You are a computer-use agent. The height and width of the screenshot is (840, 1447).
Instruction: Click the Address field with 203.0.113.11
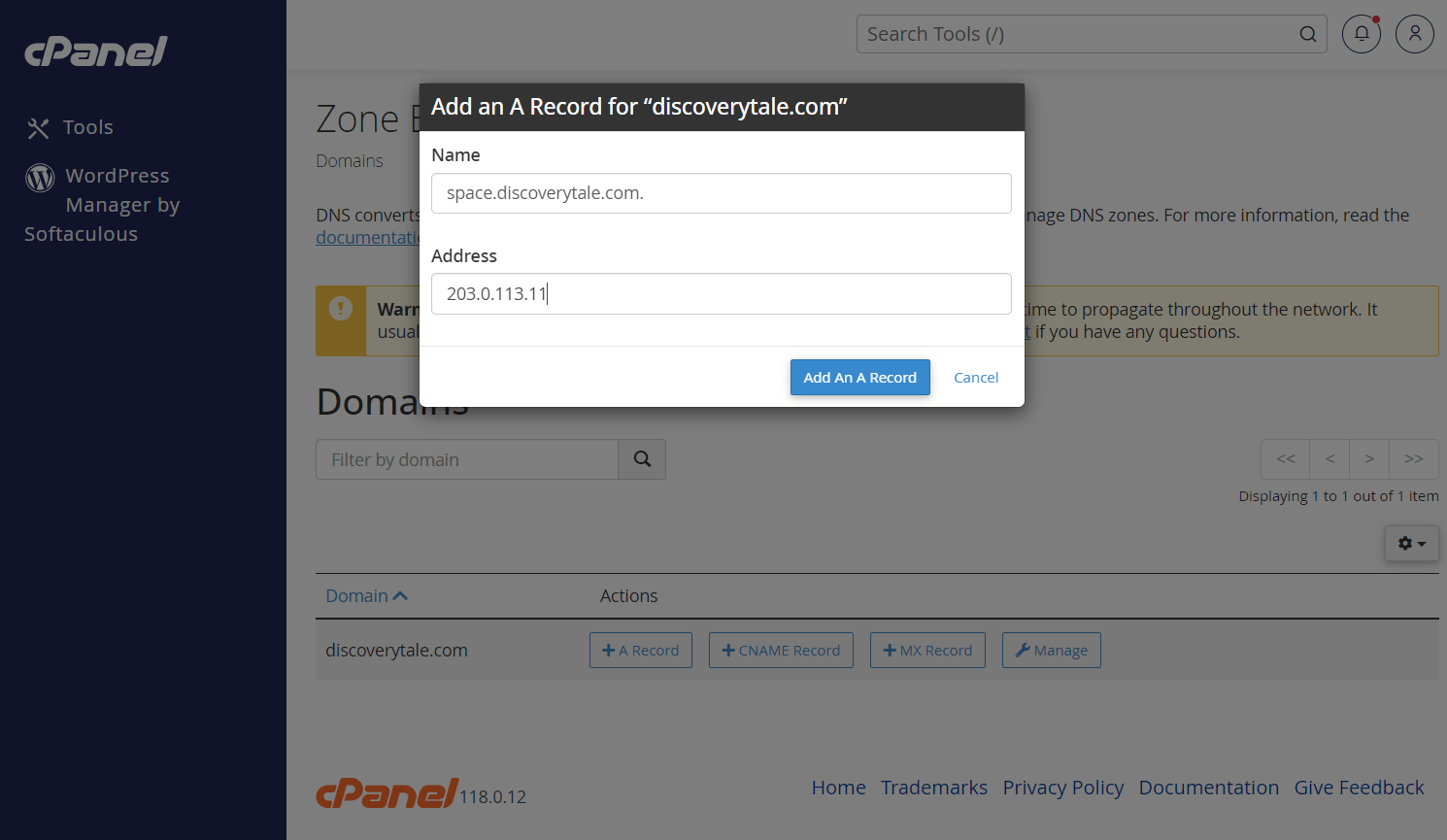pyautogui.click(x=722, y=293)
